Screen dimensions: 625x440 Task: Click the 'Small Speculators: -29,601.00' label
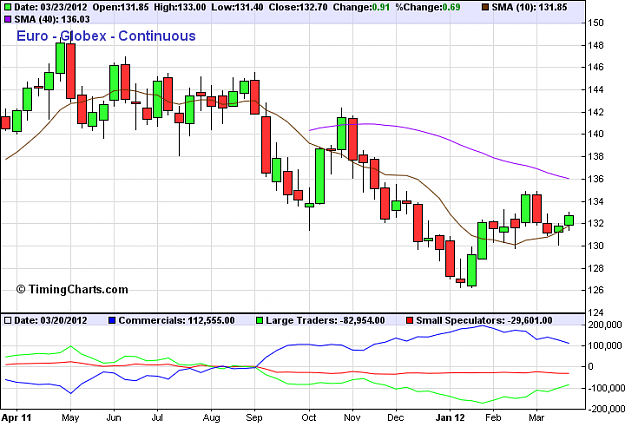[484, 320]
